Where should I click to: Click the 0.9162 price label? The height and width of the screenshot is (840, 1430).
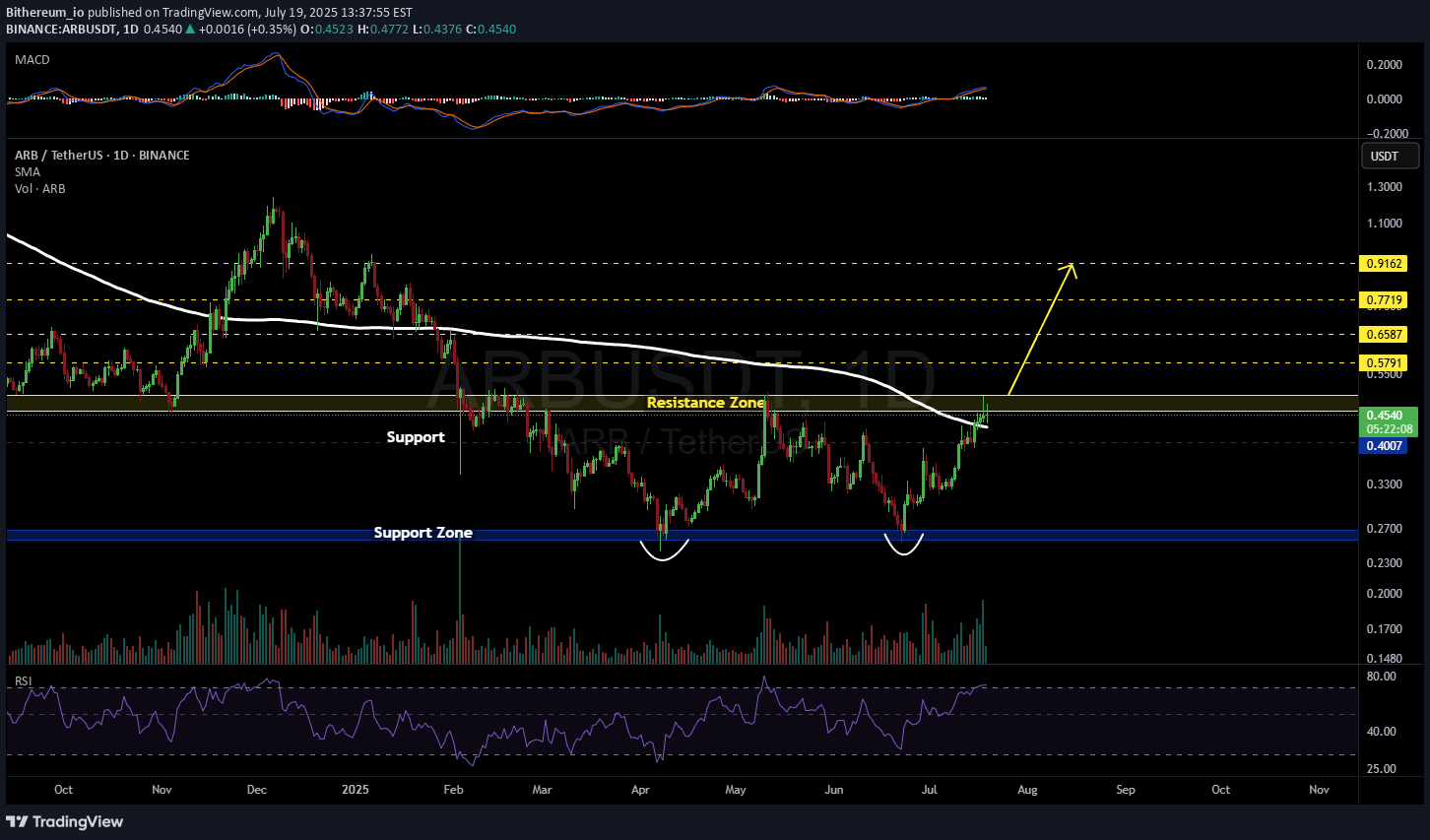pos(1384,264)
